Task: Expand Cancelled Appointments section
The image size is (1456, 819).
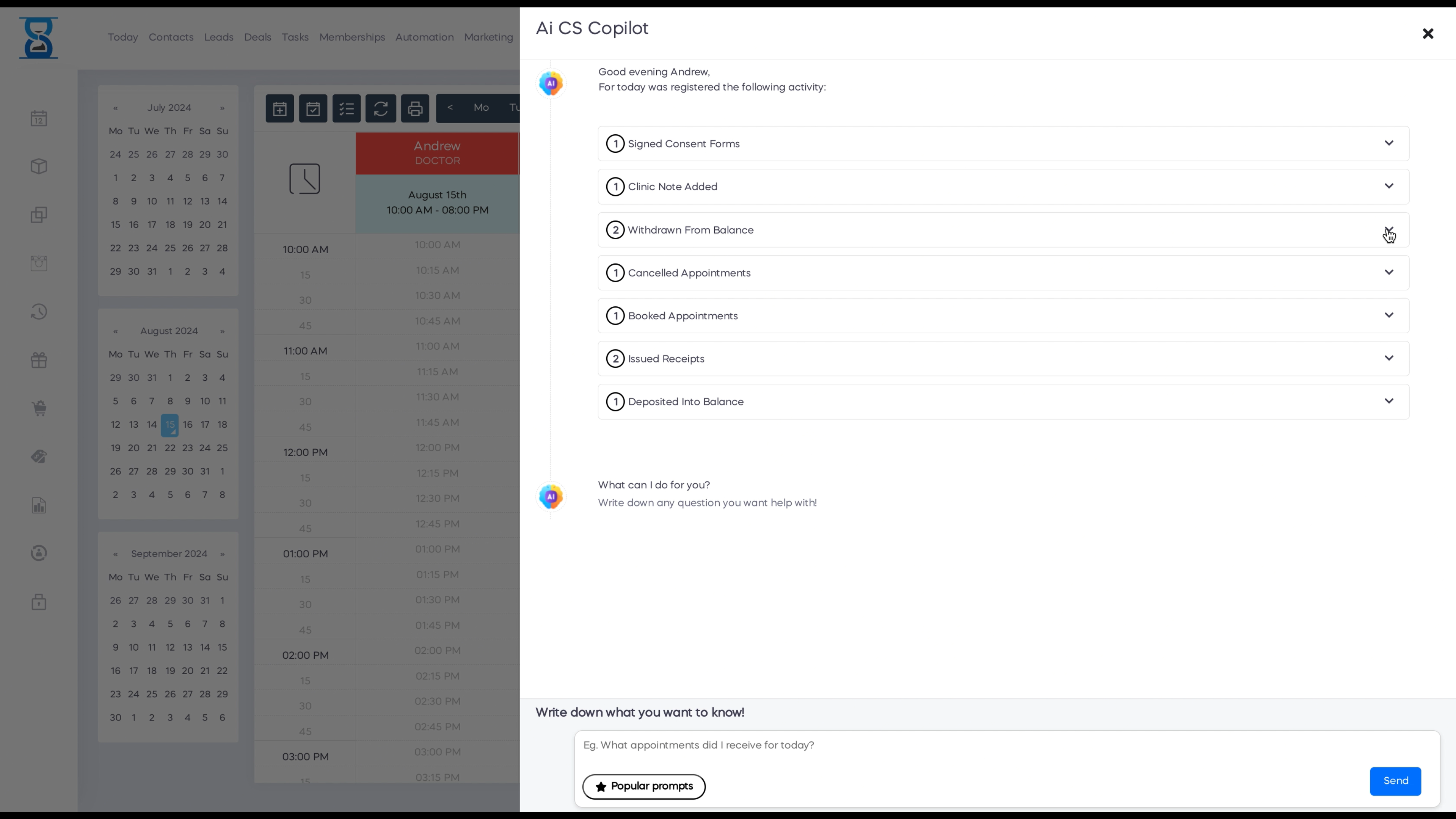Action: pyautogui.click(x=1388, y=273)
